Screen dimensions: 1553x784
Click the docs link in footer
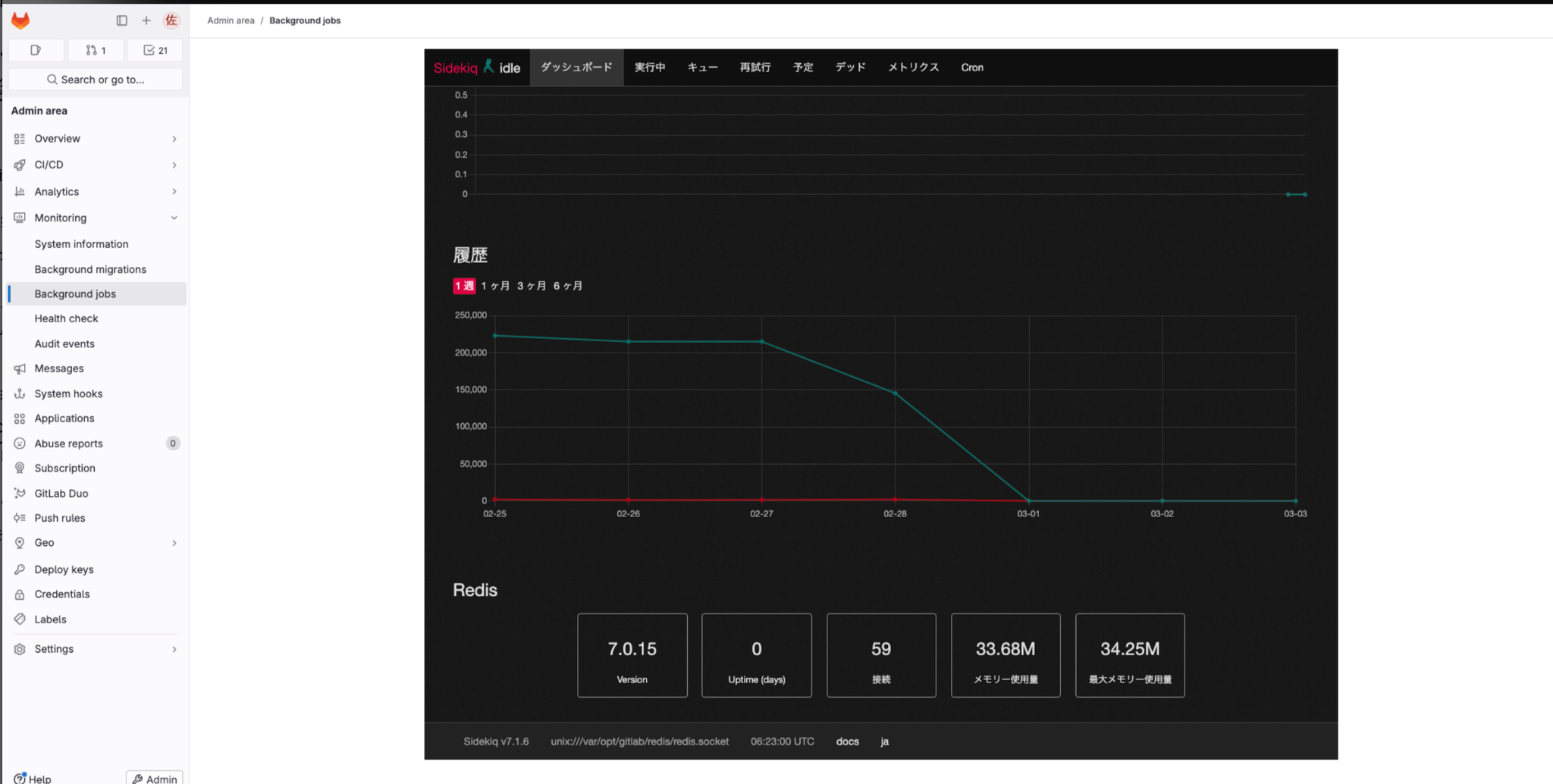(847, 742)
